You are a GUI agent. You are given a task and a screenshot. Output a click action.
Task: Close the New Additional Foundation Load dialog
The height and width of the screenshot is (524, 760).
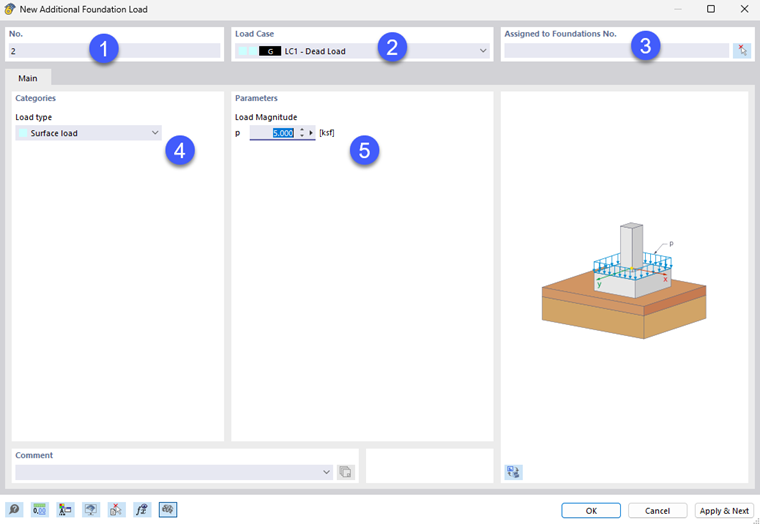click(744, 9)
